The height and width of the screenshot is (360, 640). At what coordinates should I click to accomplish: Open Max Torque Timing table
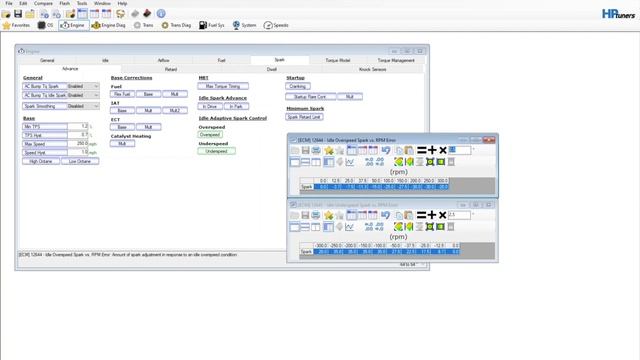coord(223,87)
